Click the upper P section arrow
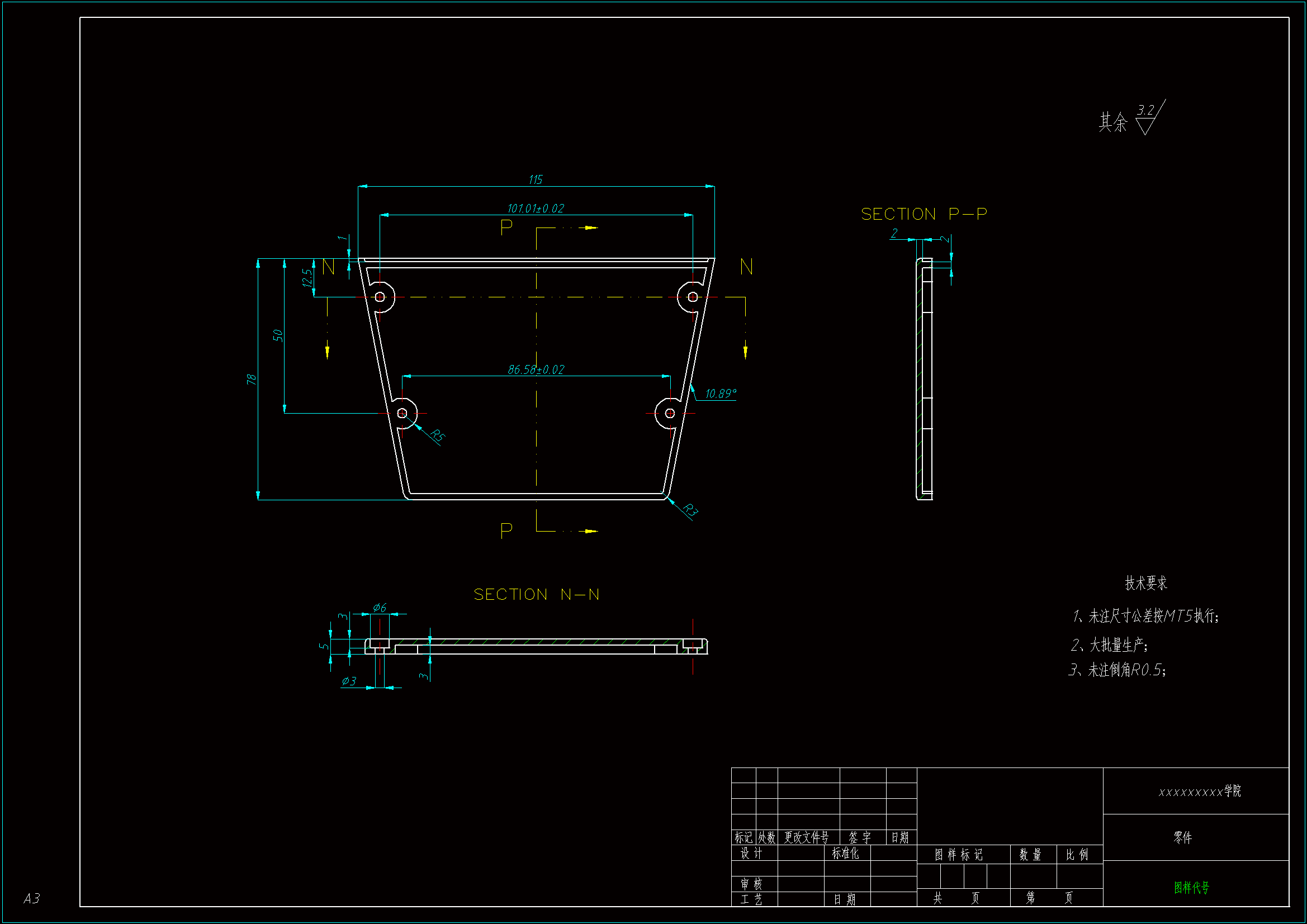Screen dimensions: 1307x924 pyautogui.click(x=590, y=228)
